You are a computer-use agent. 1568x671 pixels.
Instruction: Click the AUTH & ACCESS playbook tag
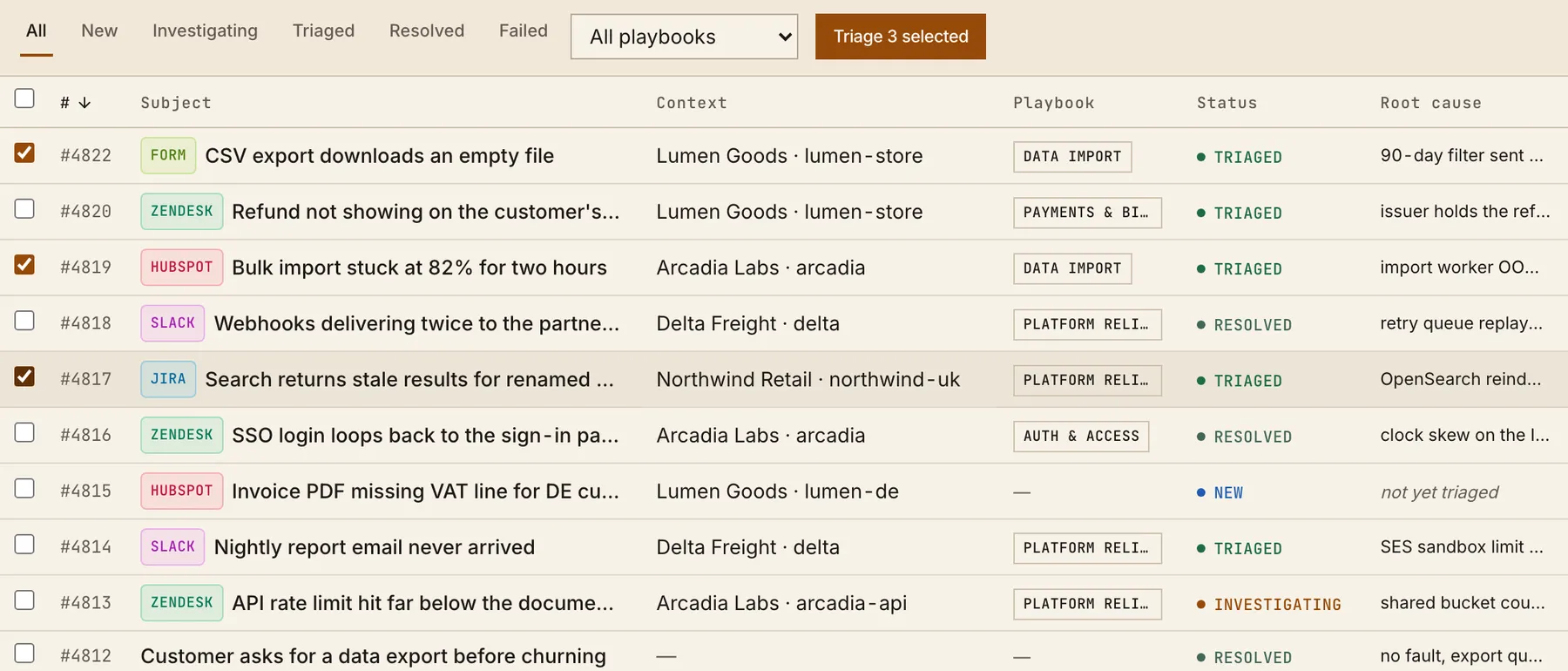(x=1081, y=436)
